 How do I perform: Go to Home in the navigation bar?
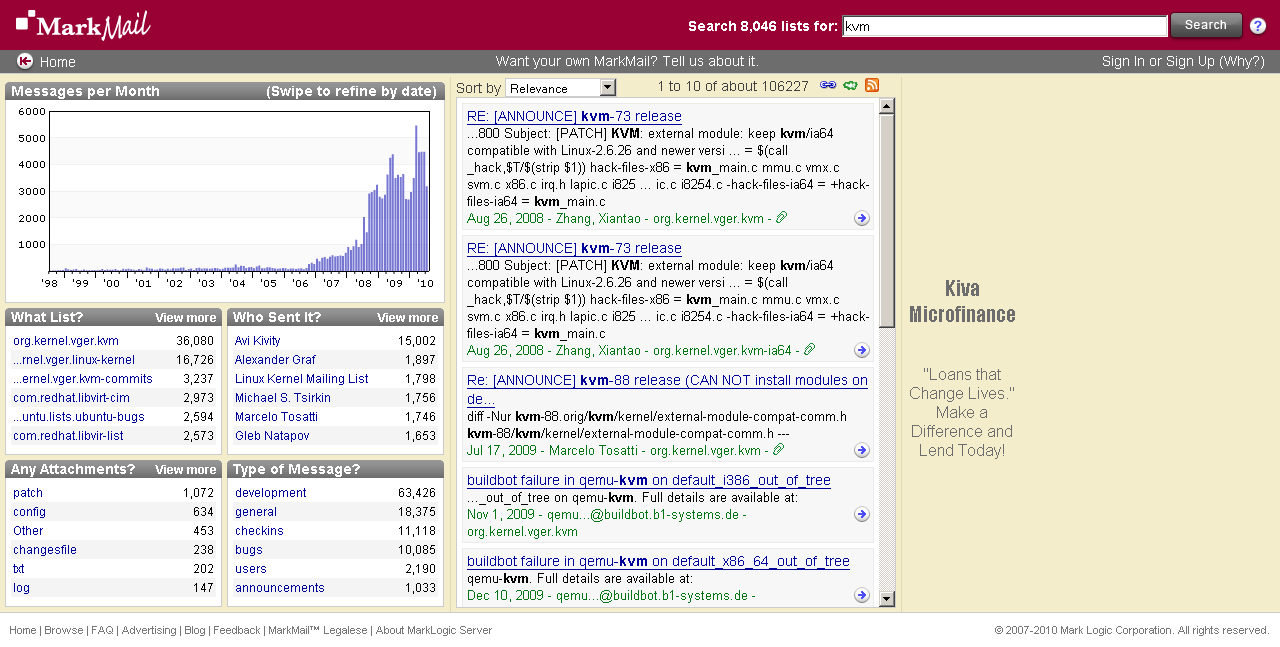(x=58, y=62)
